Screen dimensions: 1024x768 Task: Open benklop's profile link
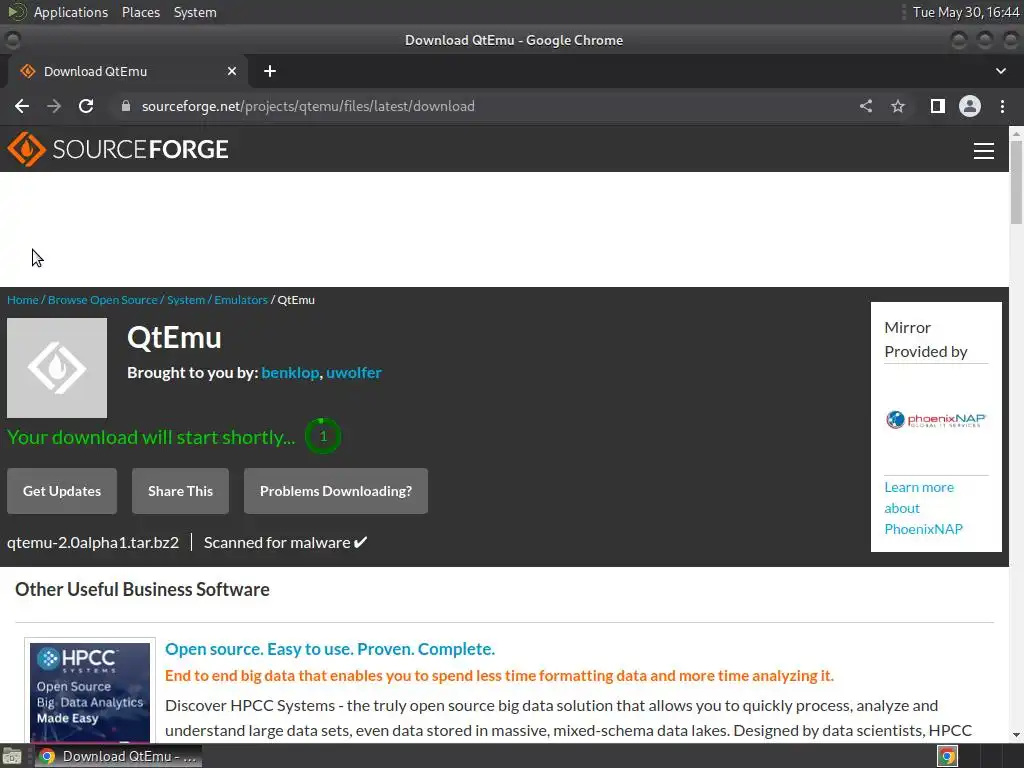click(290, 373)
